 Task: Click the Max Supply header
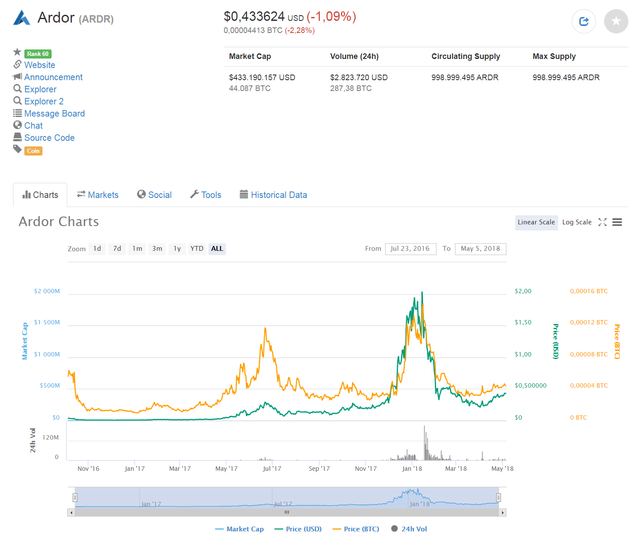point(554,56)
